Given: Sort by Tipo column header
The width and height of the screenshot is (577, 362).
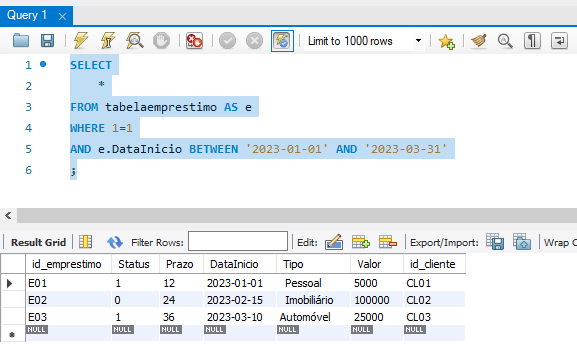Looking at the screenshot, I should [x=314, y=264].
